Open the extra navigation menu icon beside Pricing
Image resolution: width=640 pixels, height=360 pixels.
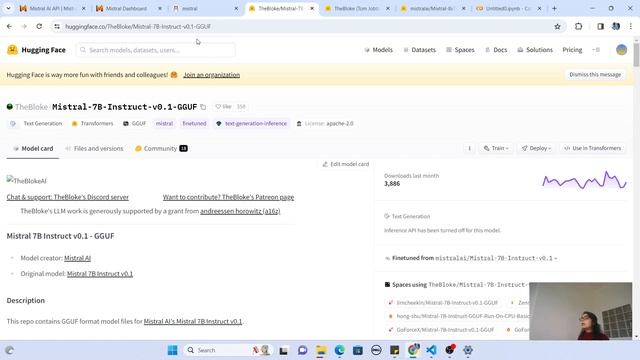coord(596,50)
